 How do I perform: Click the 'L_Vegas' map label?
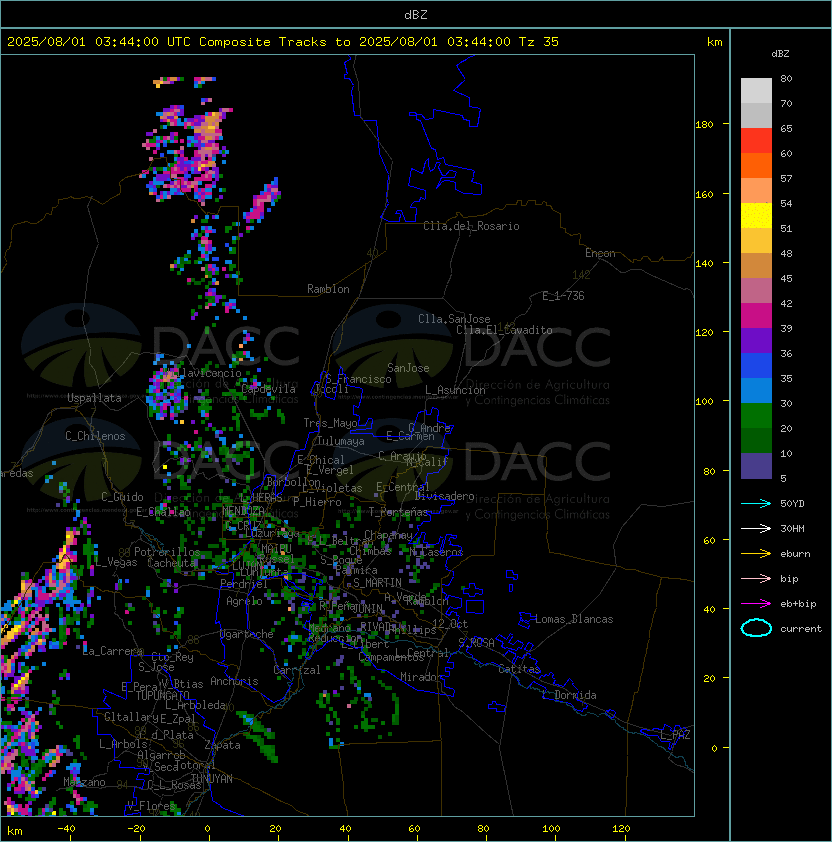116,563
